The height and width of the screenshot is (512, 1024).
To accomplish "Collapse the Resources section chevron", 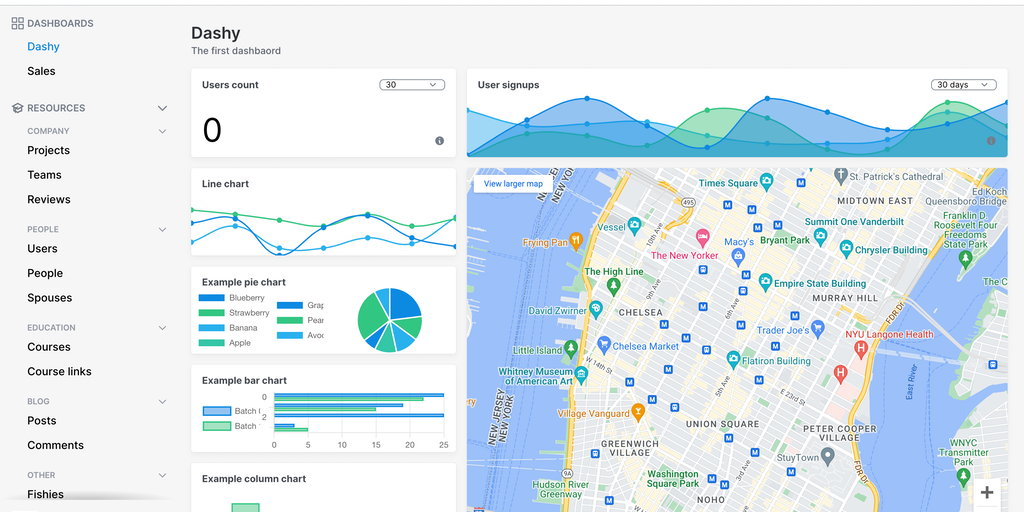I will tap(163, 108).
